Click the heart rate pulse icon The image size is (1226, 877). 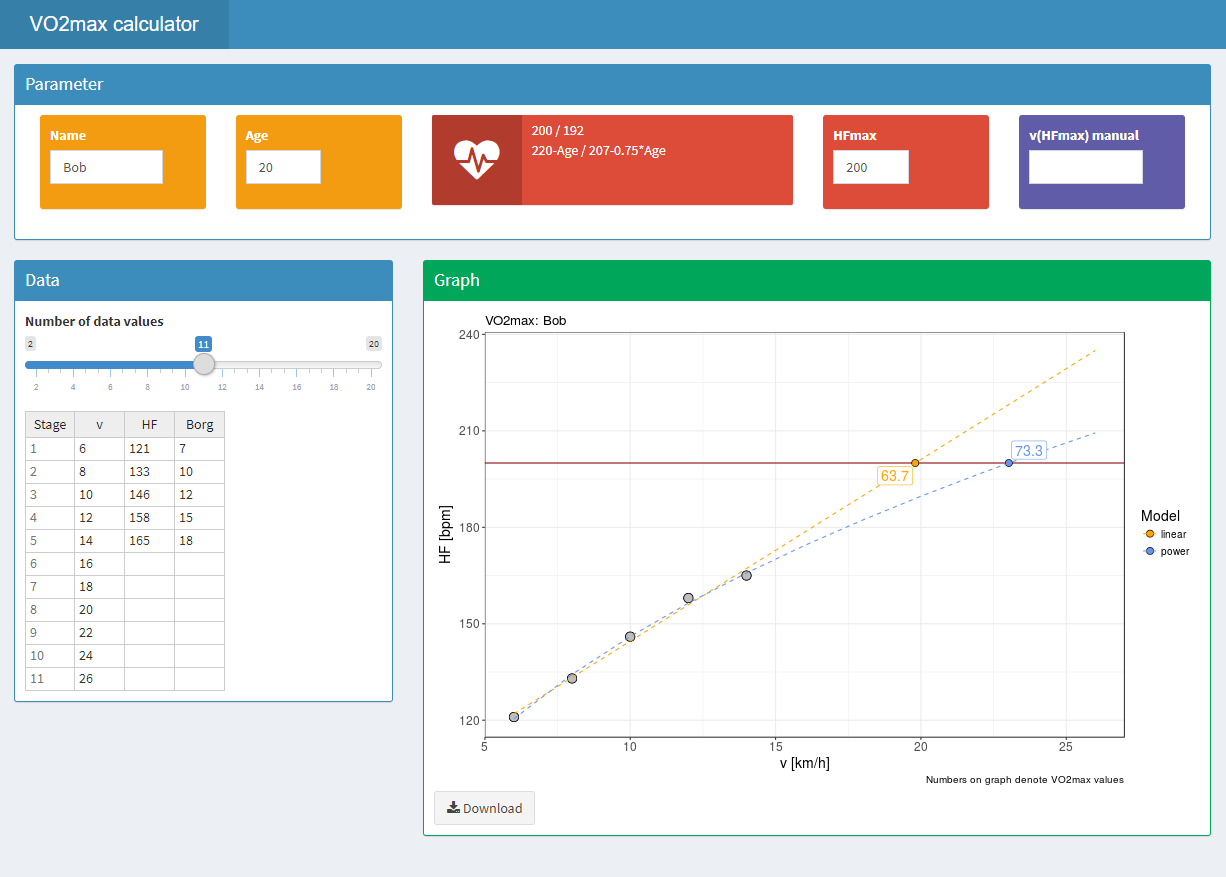pos(476,160)
